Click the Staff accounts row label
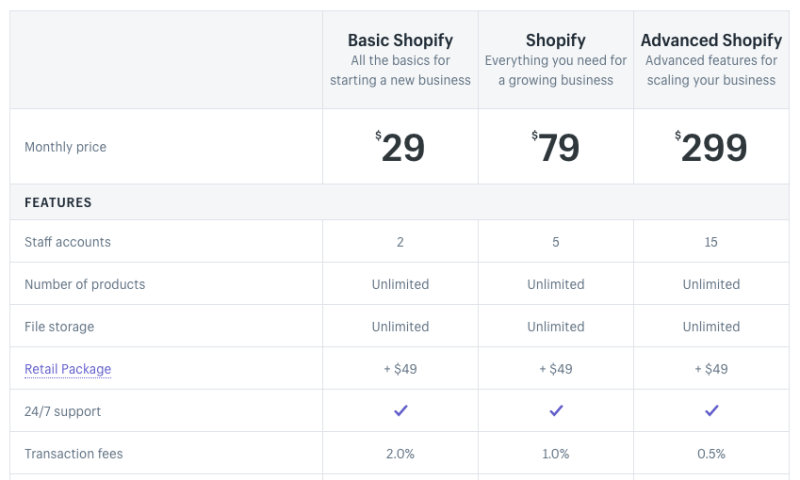The height and width of the screenshot is (480, 800). [x=68, y=242]
